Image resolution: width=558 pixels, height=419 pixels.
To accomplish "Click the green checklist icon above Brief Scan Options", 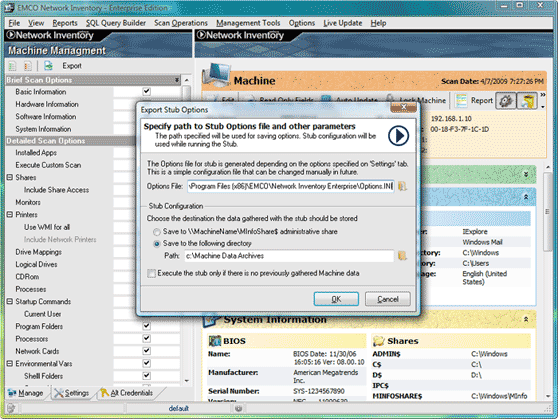I will click(x=13, y=66).
